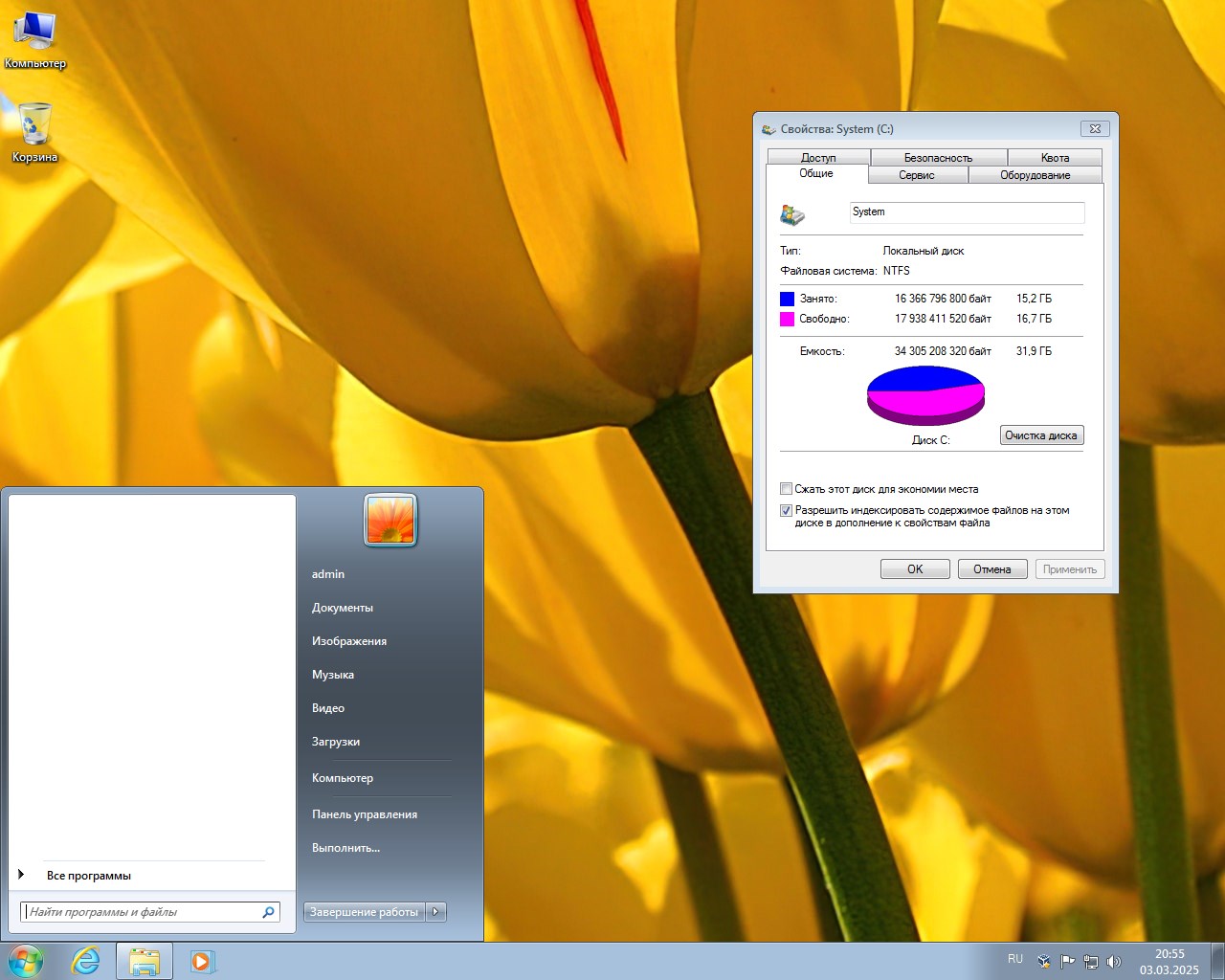The height and width of the screenshot is (980, 1225).
Task: Open the network tray icon
Action: click(x=1091, y=961)
